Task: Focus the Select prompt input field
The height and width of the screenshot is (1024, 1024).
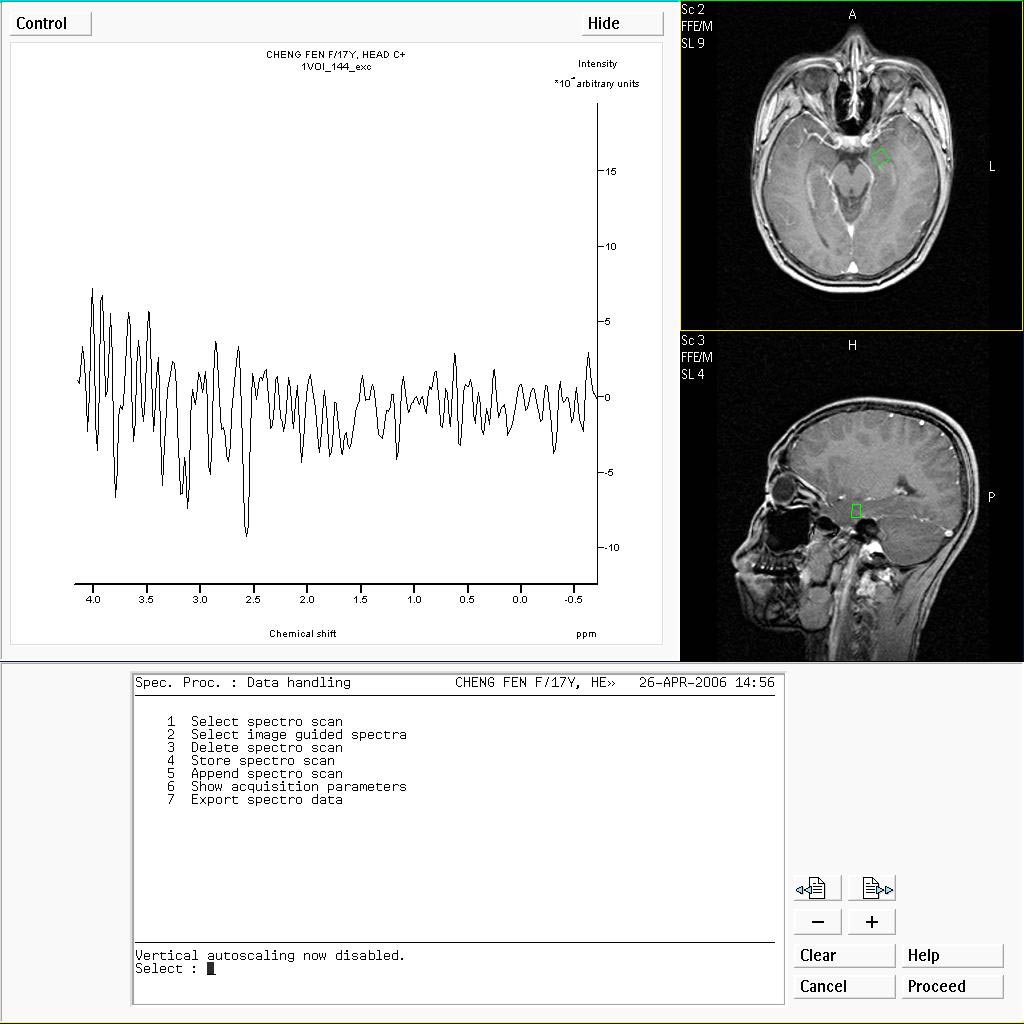Action: click(x=211, y=968)
